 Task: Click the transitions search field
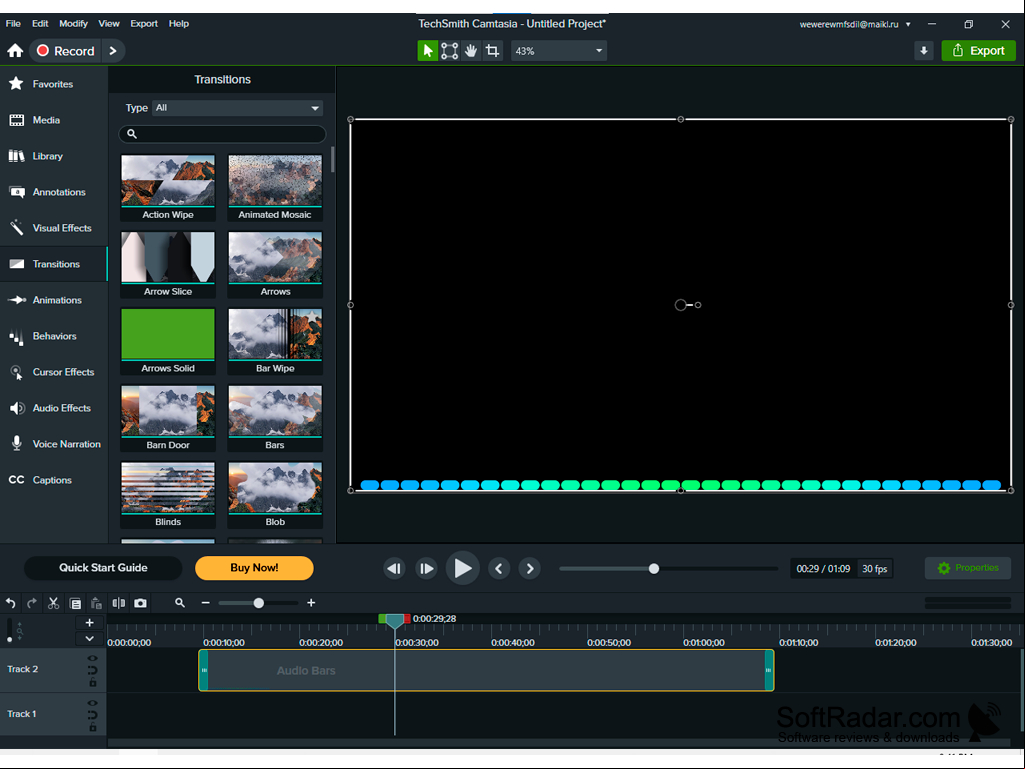pos(222,134)
